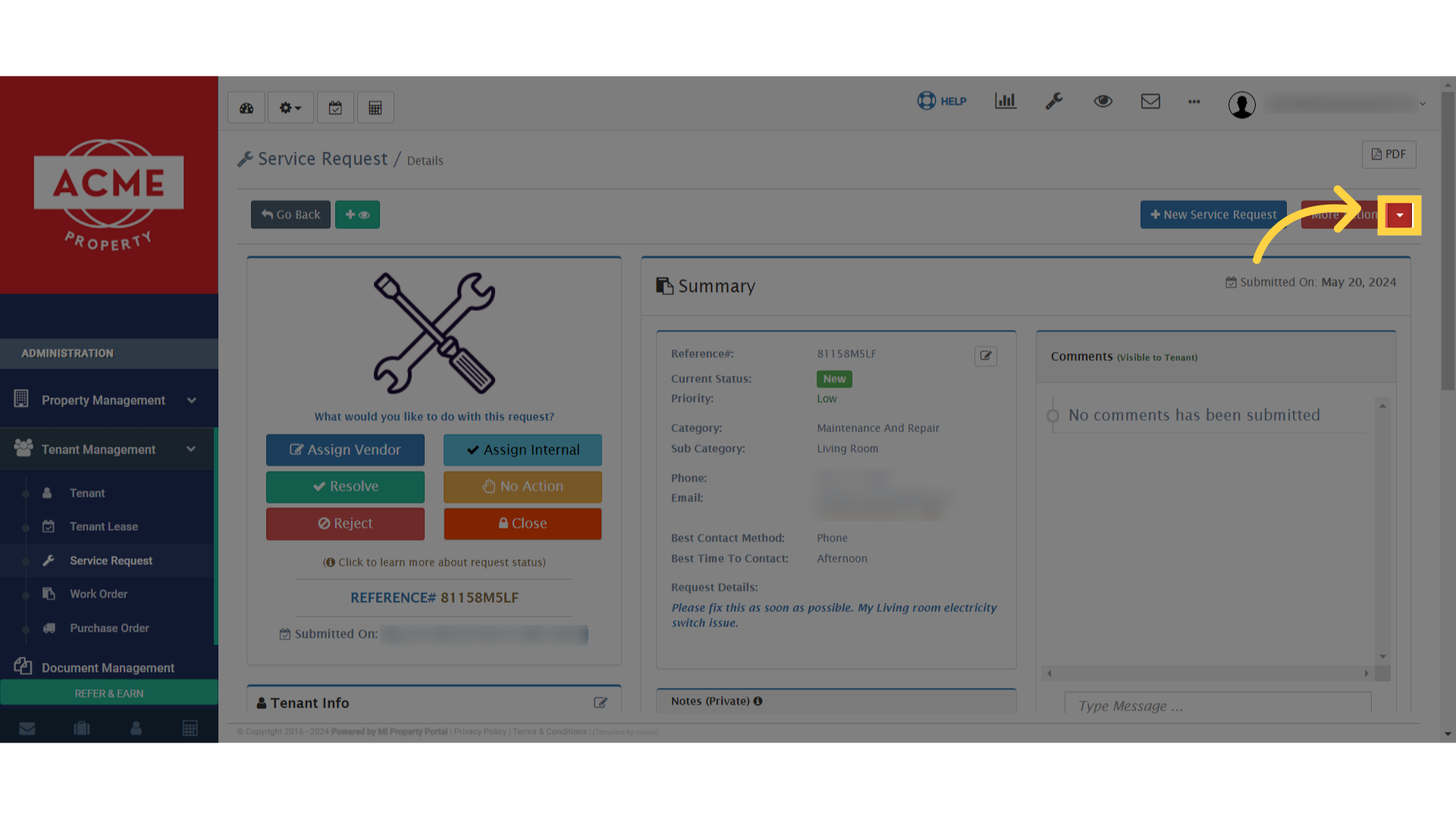Image resolution: width=1456 pixels, height=819 pixels.
Task: Open the Terms & Conditions footer link
Action: tap(549, 732)
